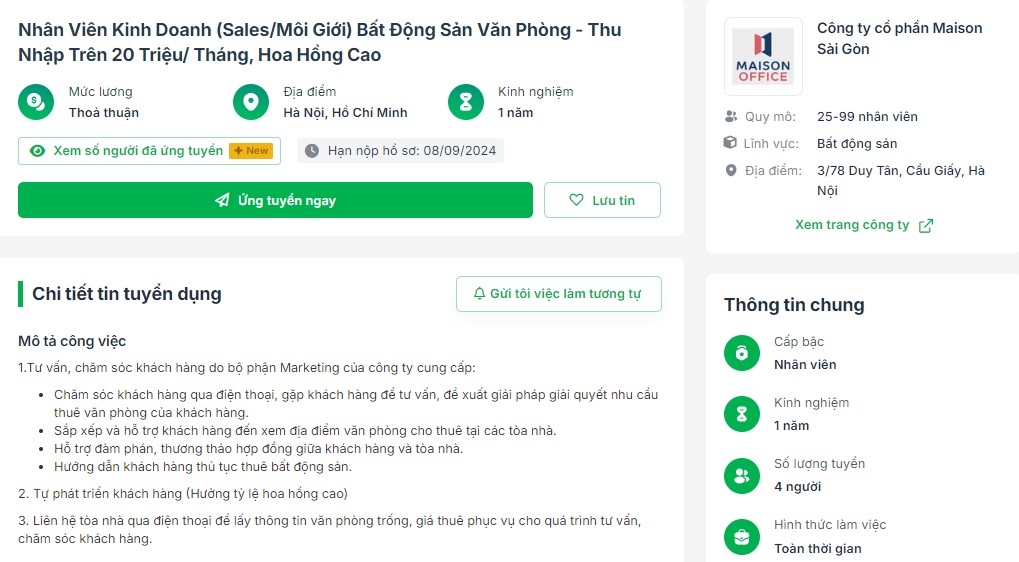This screenshot has width=1019, height=562.
Task: Click the salary coin icon next to Mức lương
Action: (36, 102)
